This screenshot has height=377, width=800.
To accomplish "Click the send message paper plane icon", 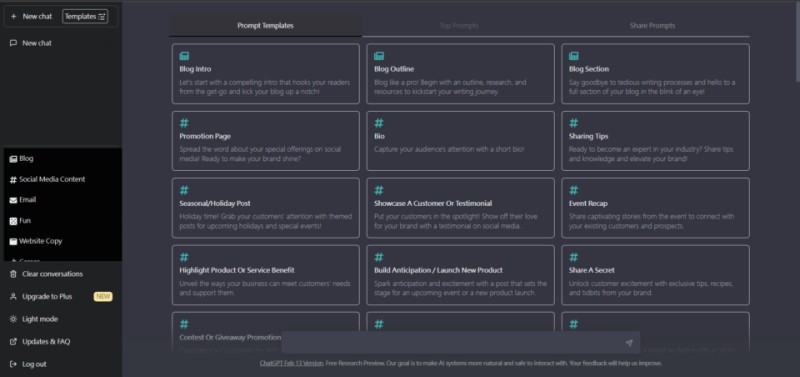I will tap(629, 343).
